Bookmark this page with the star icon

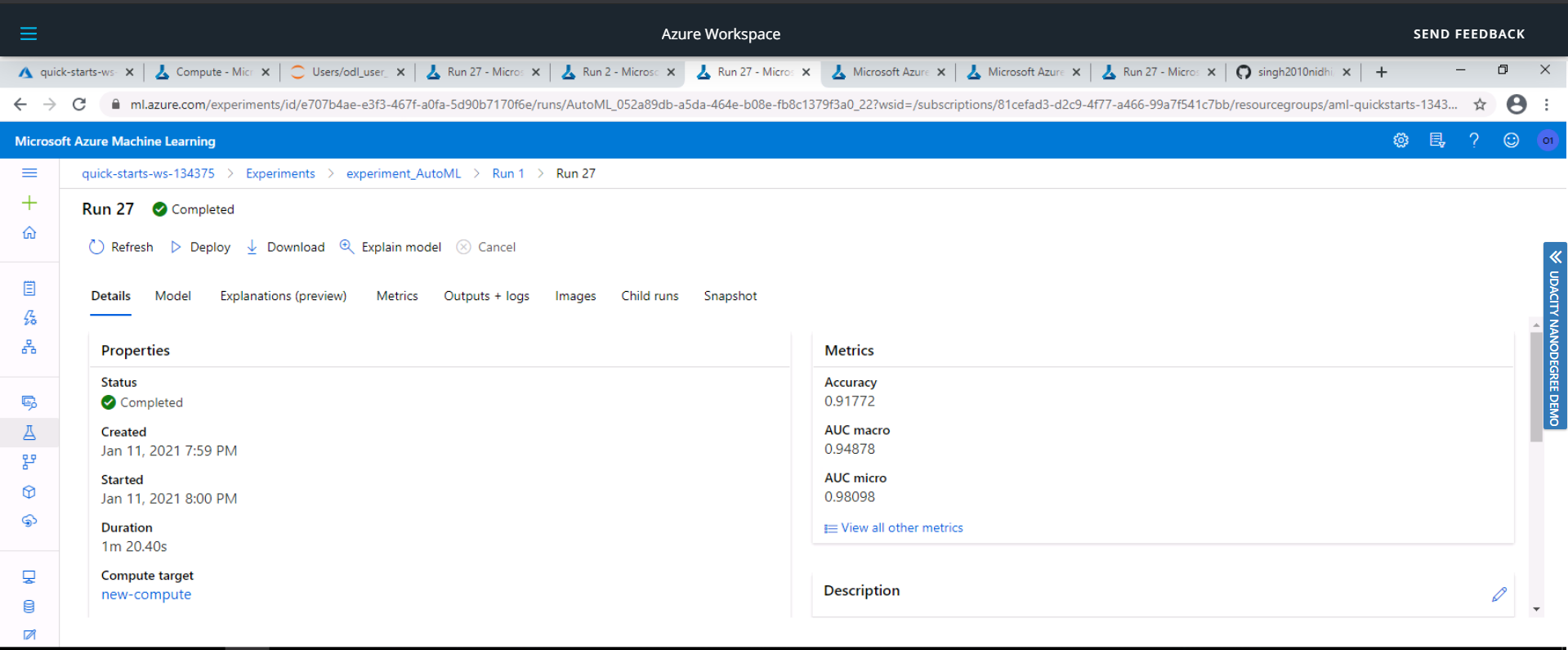tap(1480, 104)
